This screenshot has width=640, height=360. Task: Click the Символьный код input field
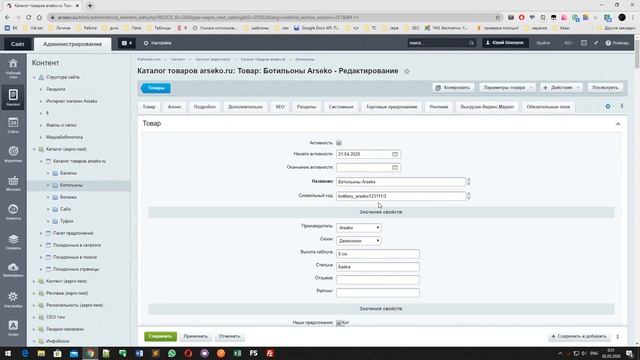click(401, 196)
